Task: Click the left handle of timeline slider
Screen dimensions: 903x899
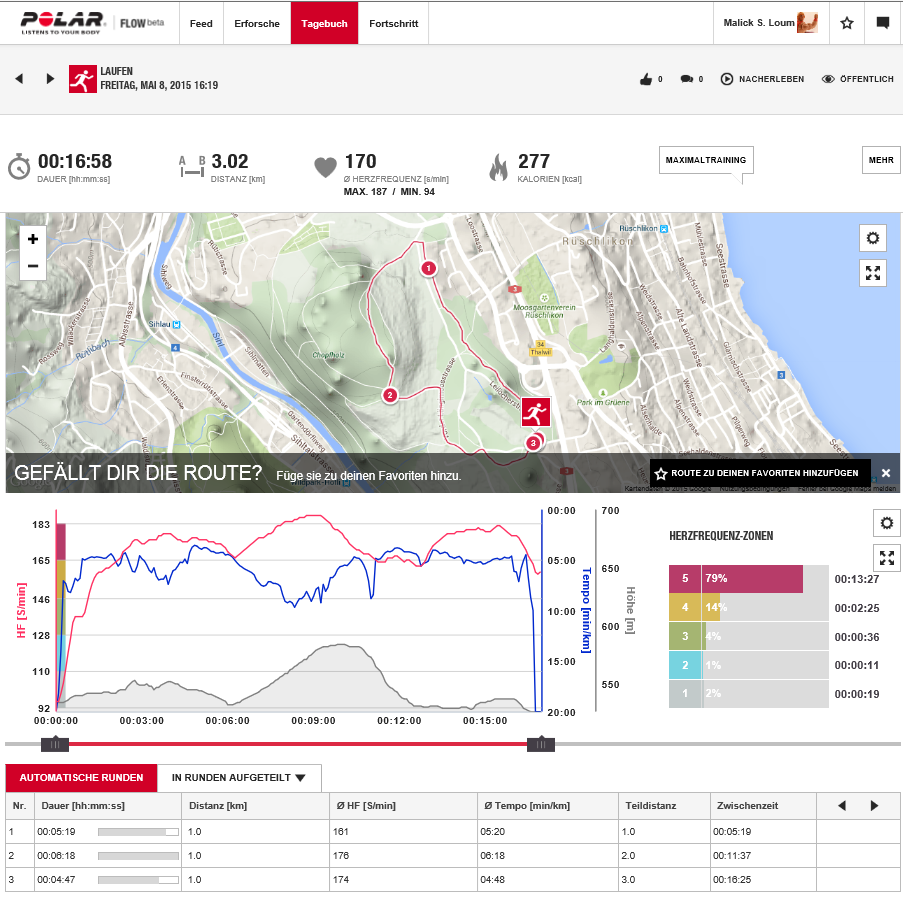Action: click(x=55, y=744)
